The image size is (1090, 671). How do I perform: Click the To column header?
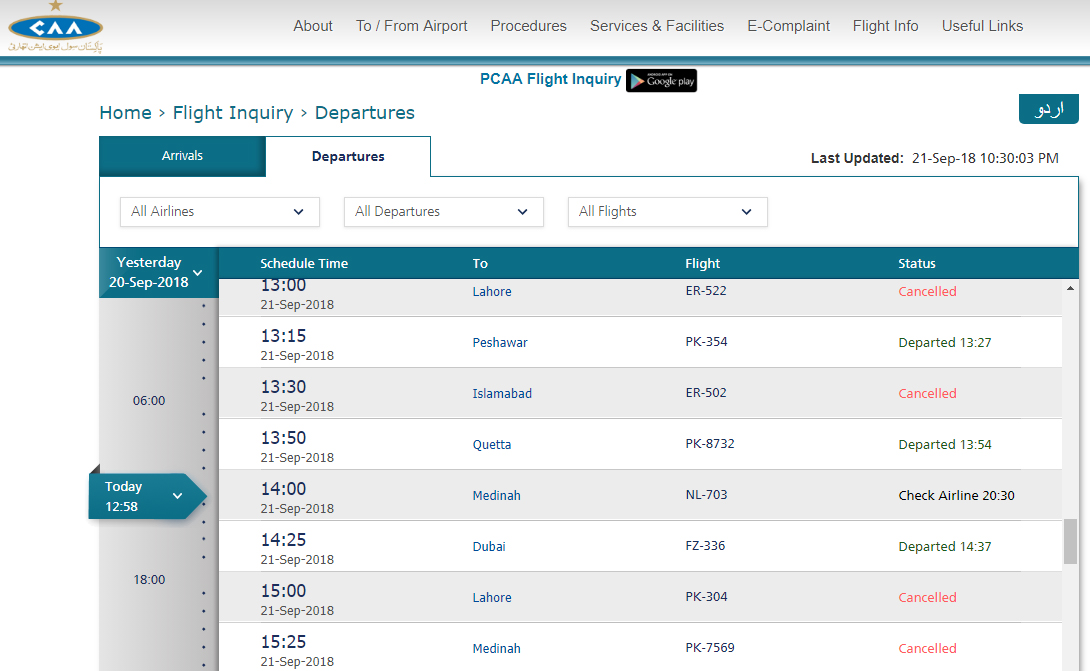(480, 264)
